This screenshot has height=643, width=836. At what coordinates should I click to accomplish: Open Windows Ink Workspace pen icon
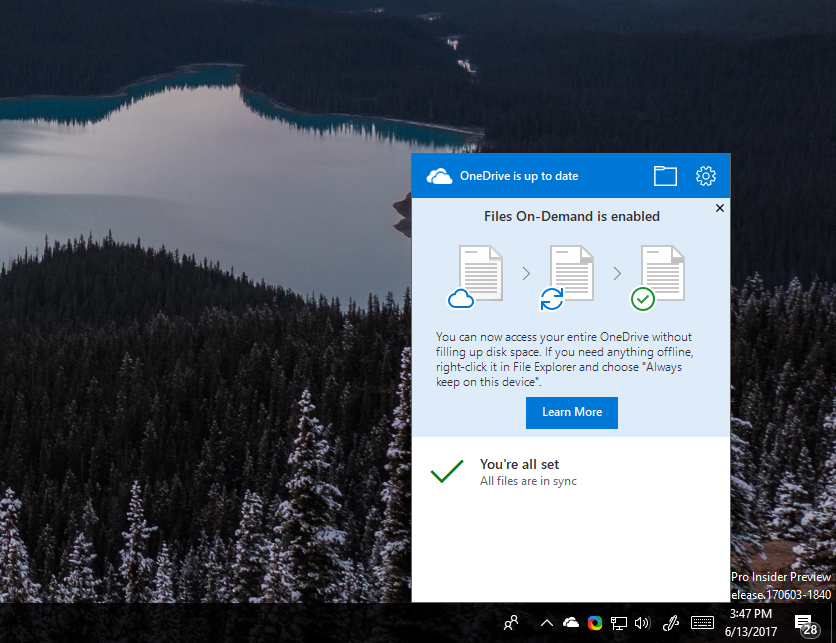pyautogui.click(x=670, y=623)
